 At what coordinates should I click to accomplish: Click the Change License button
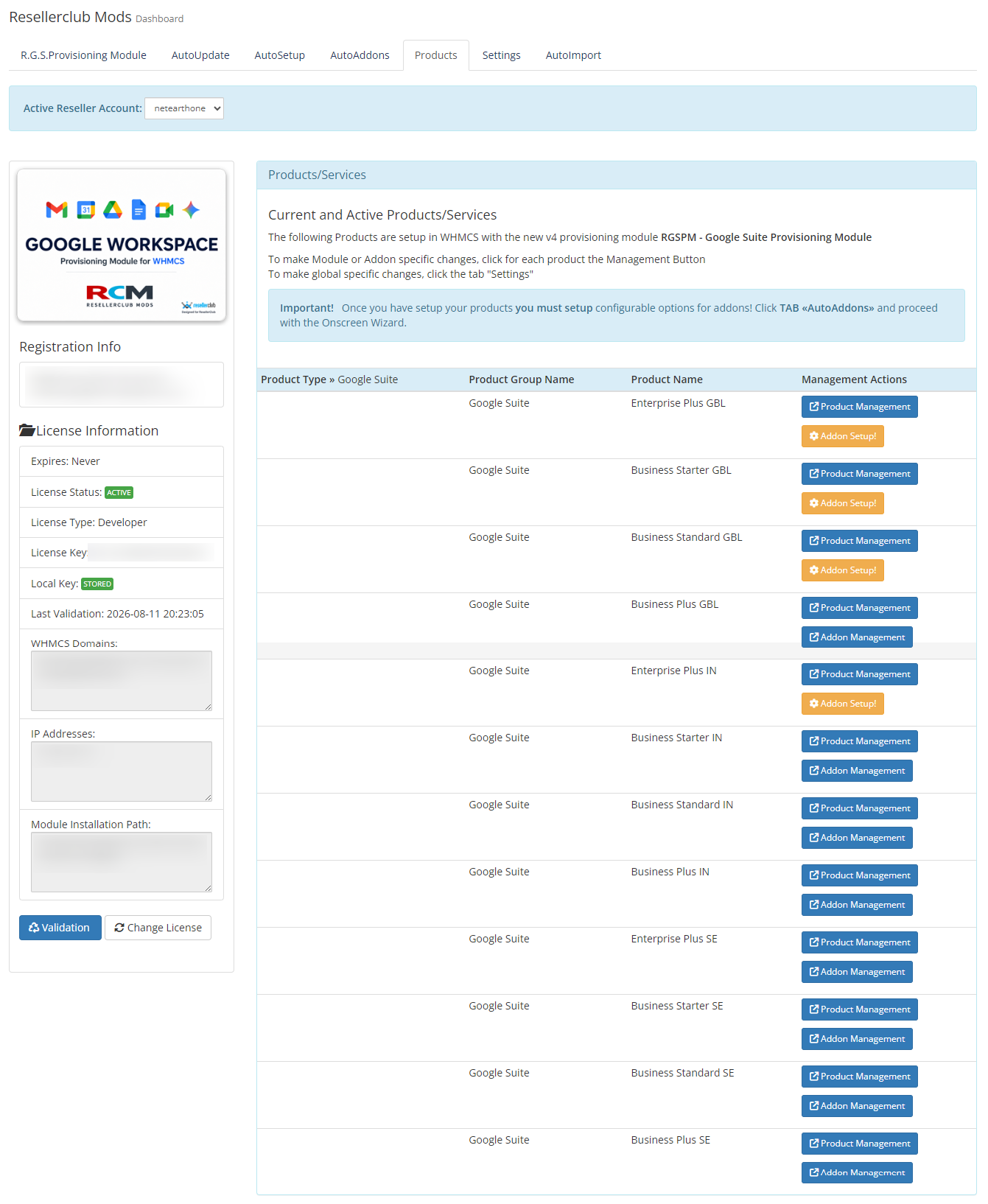pos(158,928)
